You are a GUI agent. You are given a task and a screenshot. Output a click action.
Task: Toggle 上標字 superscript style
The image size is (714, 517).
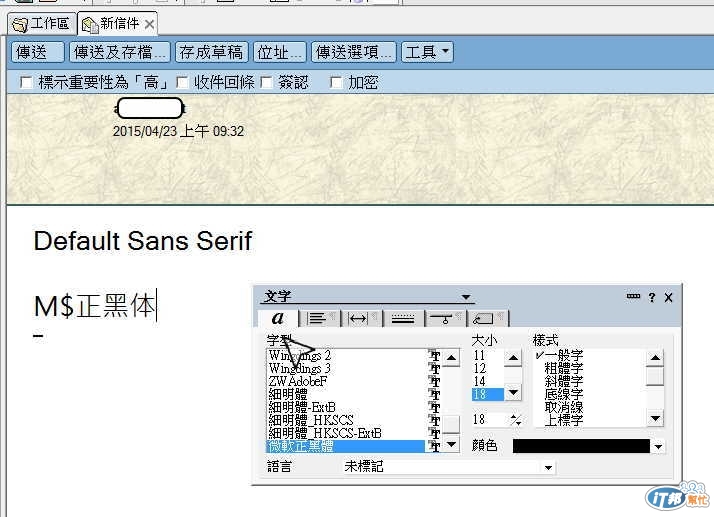point(564,420)
